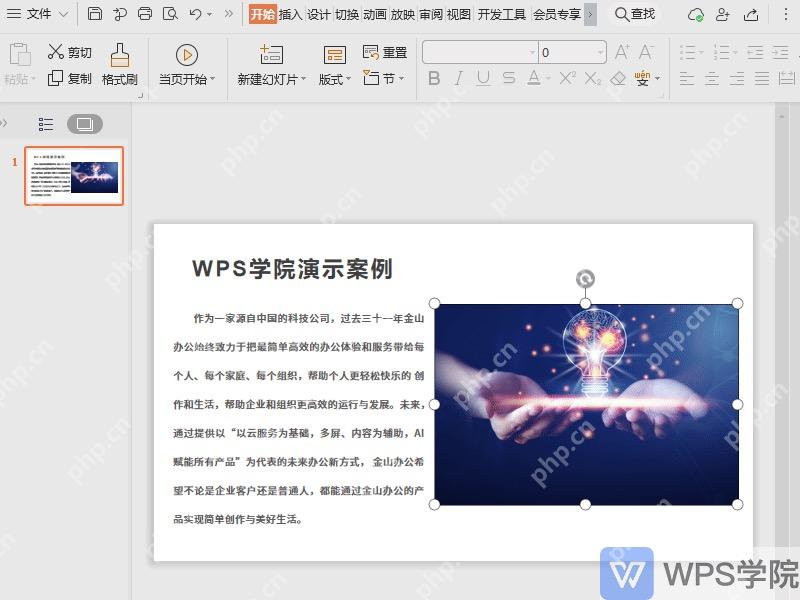Click the 粘贴 paste icon
The width and height of the screenshot is (800, 600).
point(20,55)
